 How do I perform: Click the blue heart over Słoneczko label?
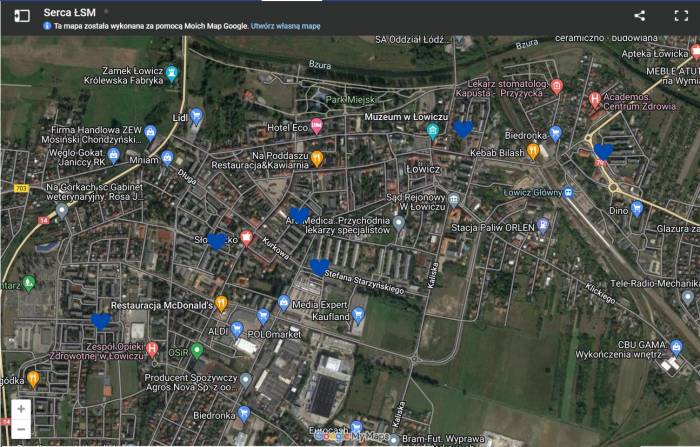[217, 241]
